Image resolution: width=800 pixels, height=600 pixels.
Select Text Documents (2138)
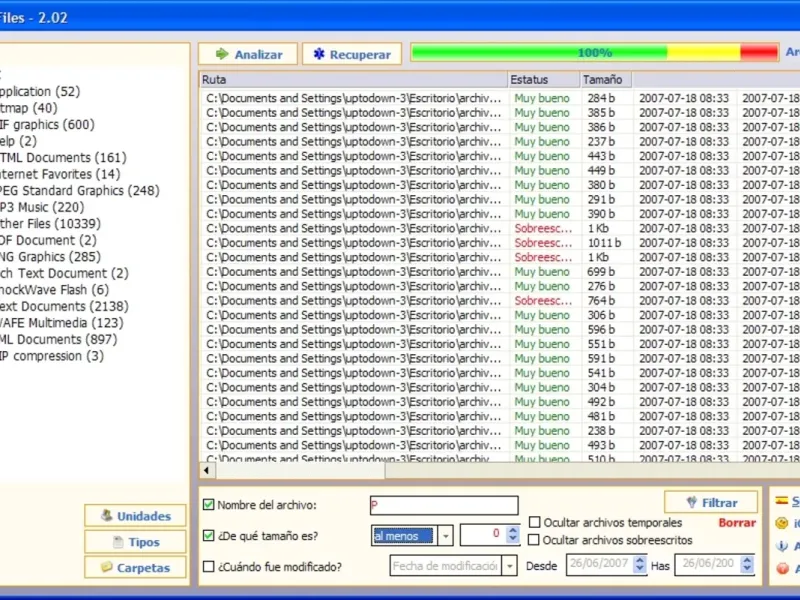tap(64, 306)
